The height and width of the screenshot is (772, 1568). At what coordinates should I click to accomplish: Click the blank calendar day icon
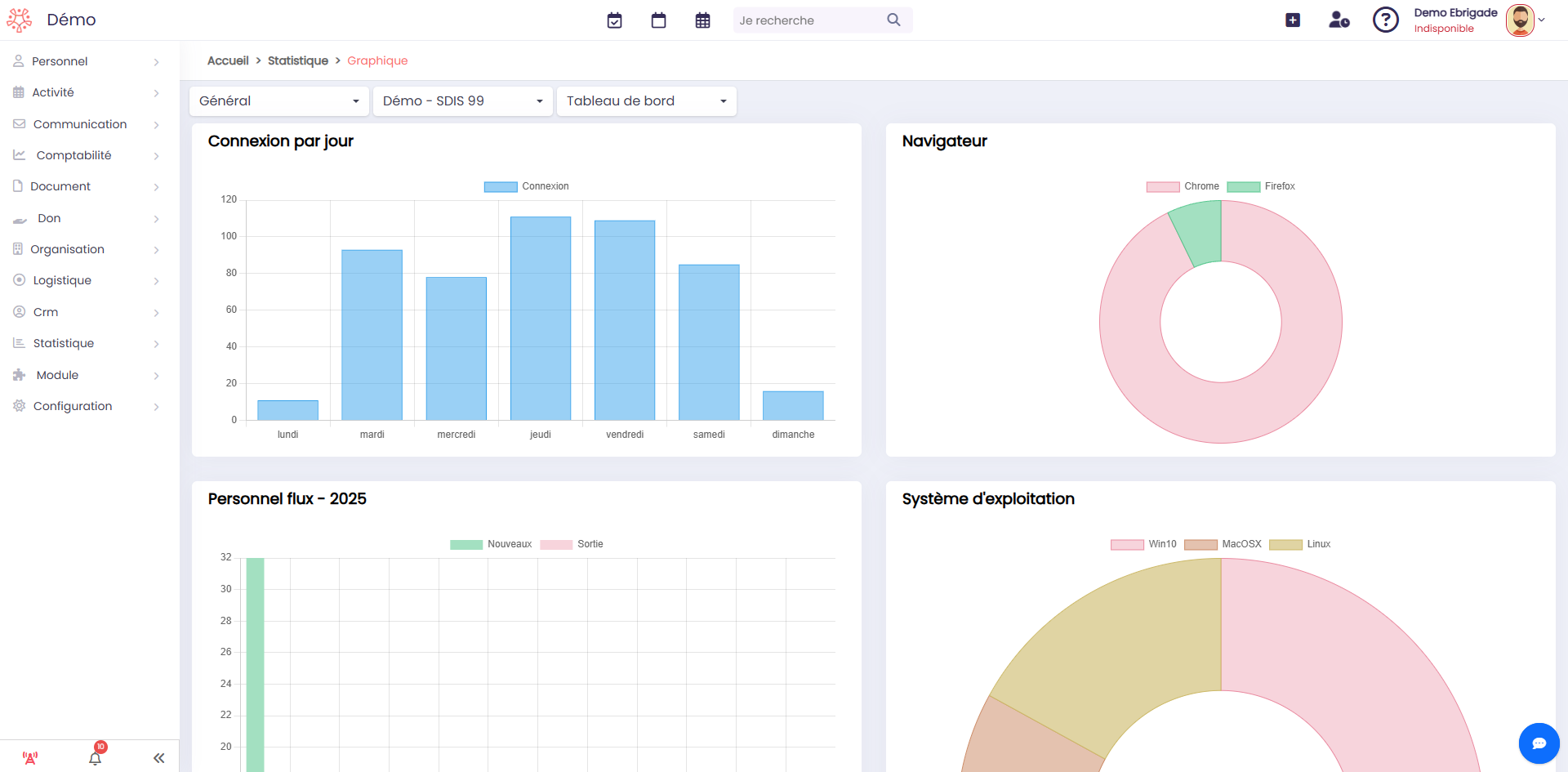coord(658,20)
